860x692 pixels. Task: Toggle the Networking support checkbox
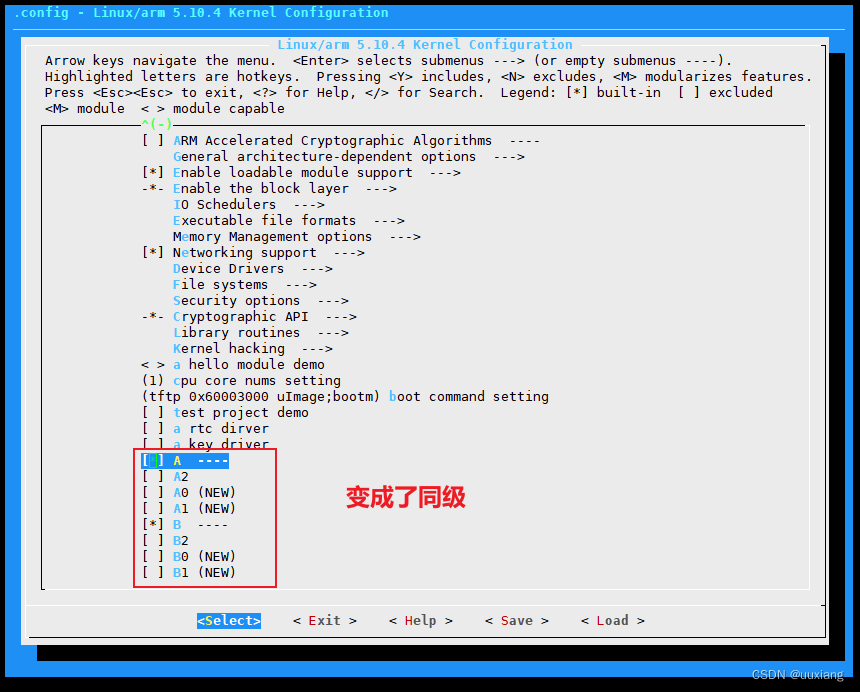pyautogui.click(x=152, y=253)
